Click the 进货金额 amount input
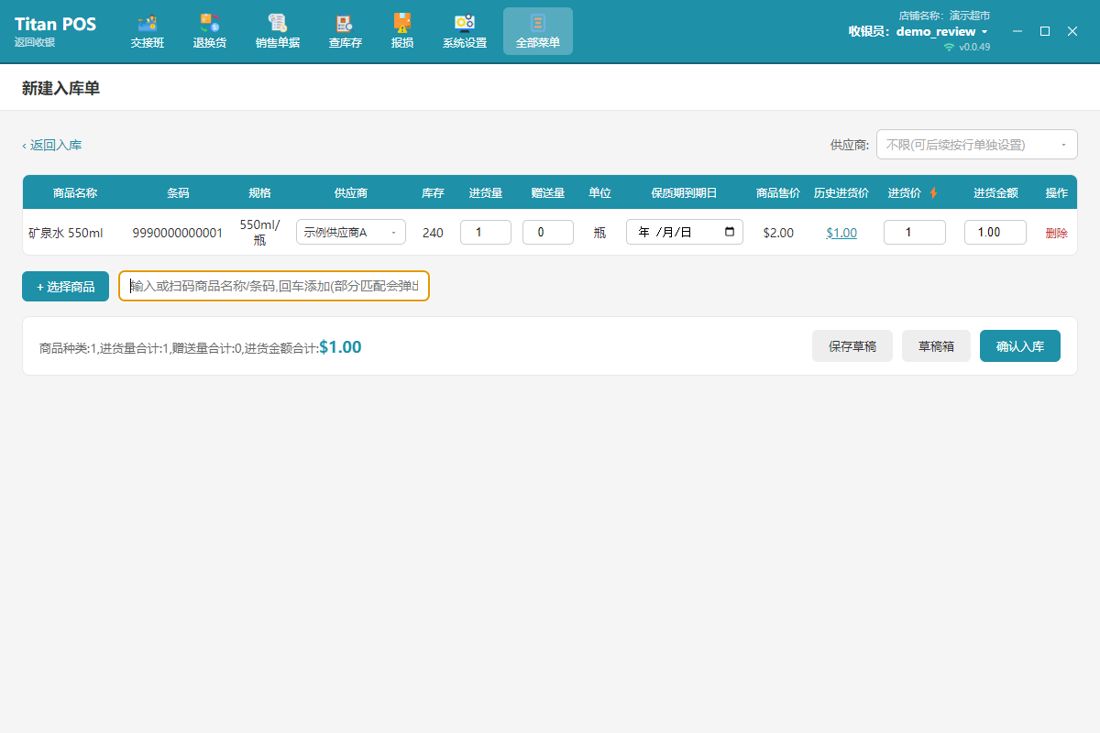Viewport: 1100px width, 733px height. pyautogui.click(x=995, y=232)
